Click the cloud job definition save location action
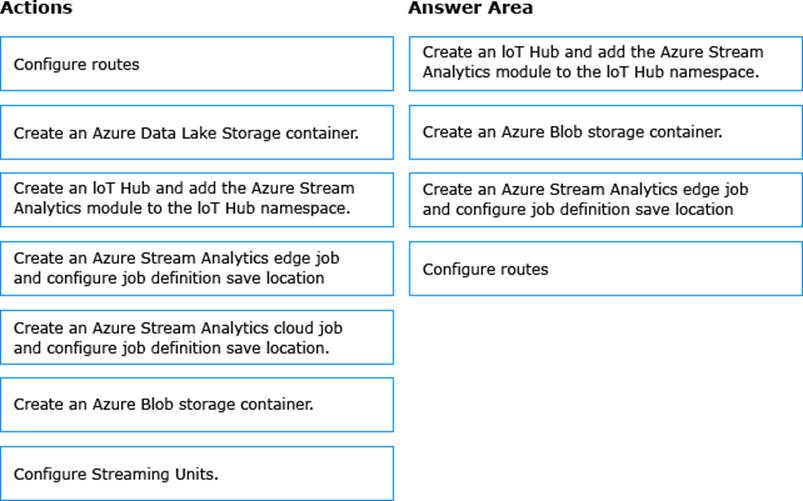Screen dimensions: 803x501 pos(197,337)
